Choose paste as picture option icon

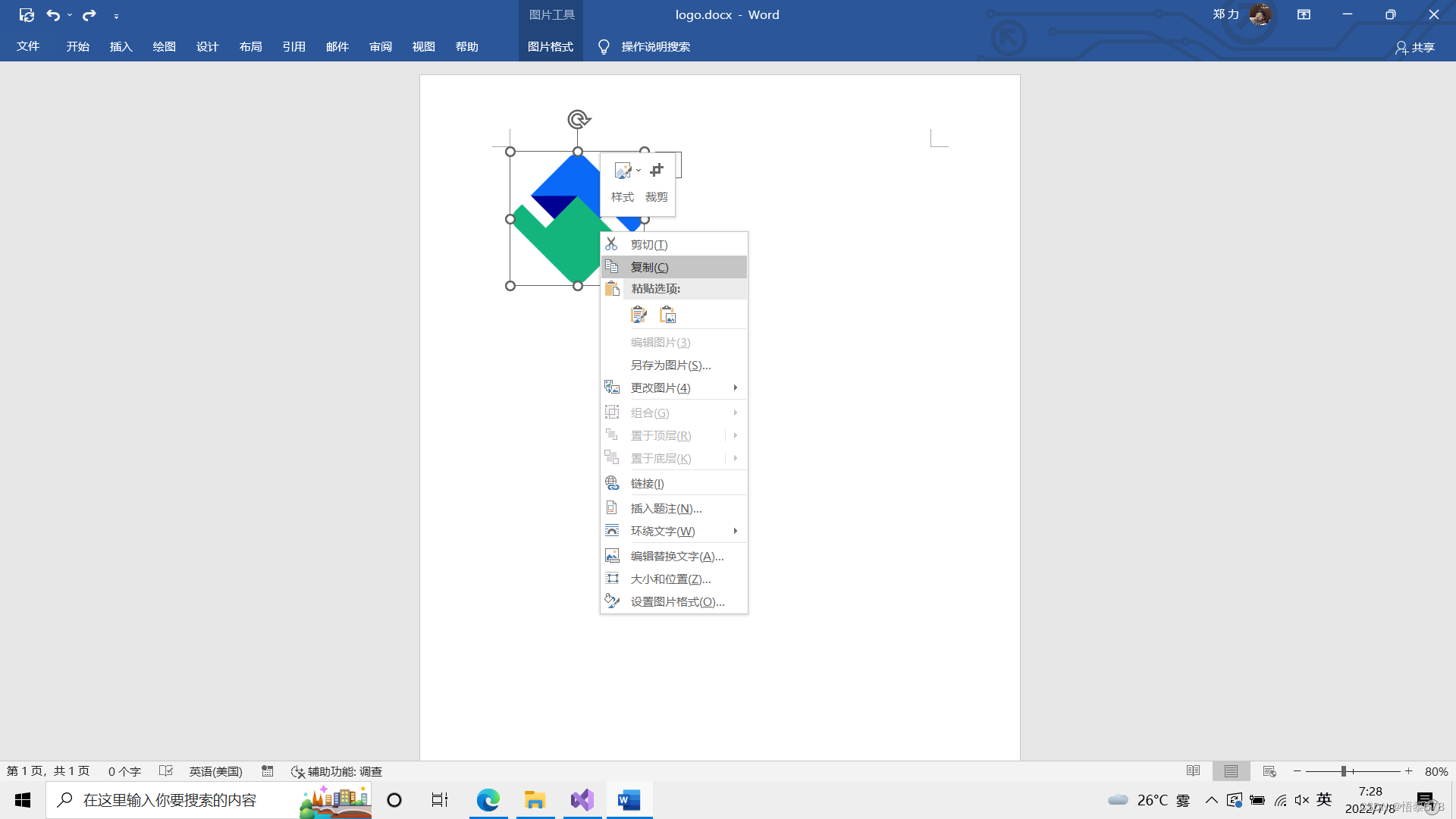coord(668,315)
